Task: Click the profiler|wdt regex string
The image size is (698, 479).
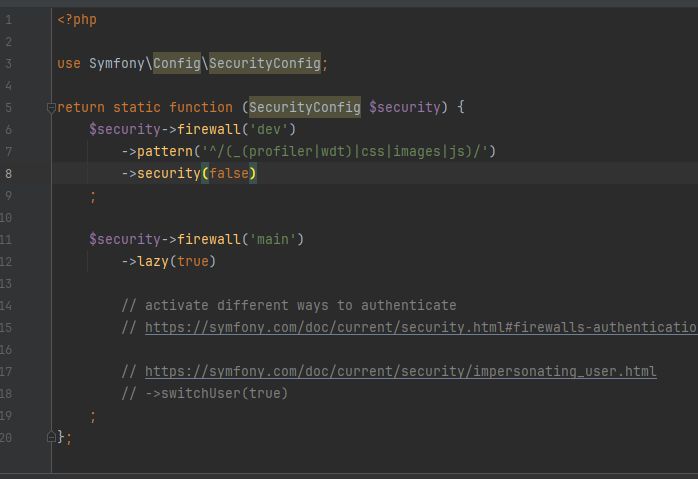Action: 345,151
